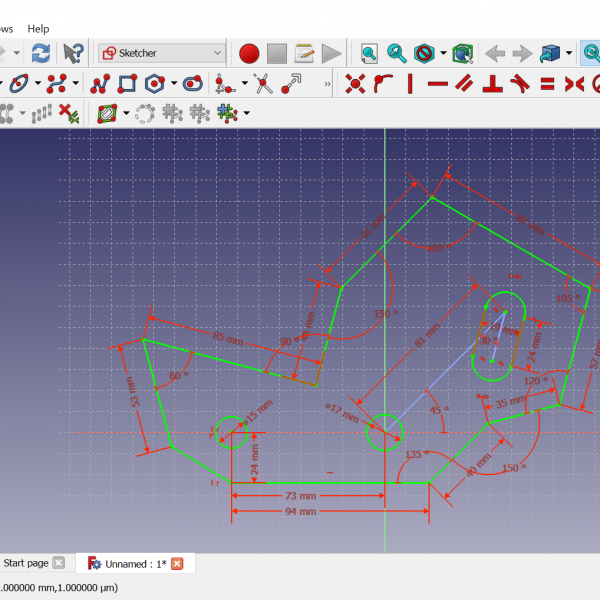Apply the coincident constraint
The width and height of the screenshot is (600, 600).
(x=355, y=83)
